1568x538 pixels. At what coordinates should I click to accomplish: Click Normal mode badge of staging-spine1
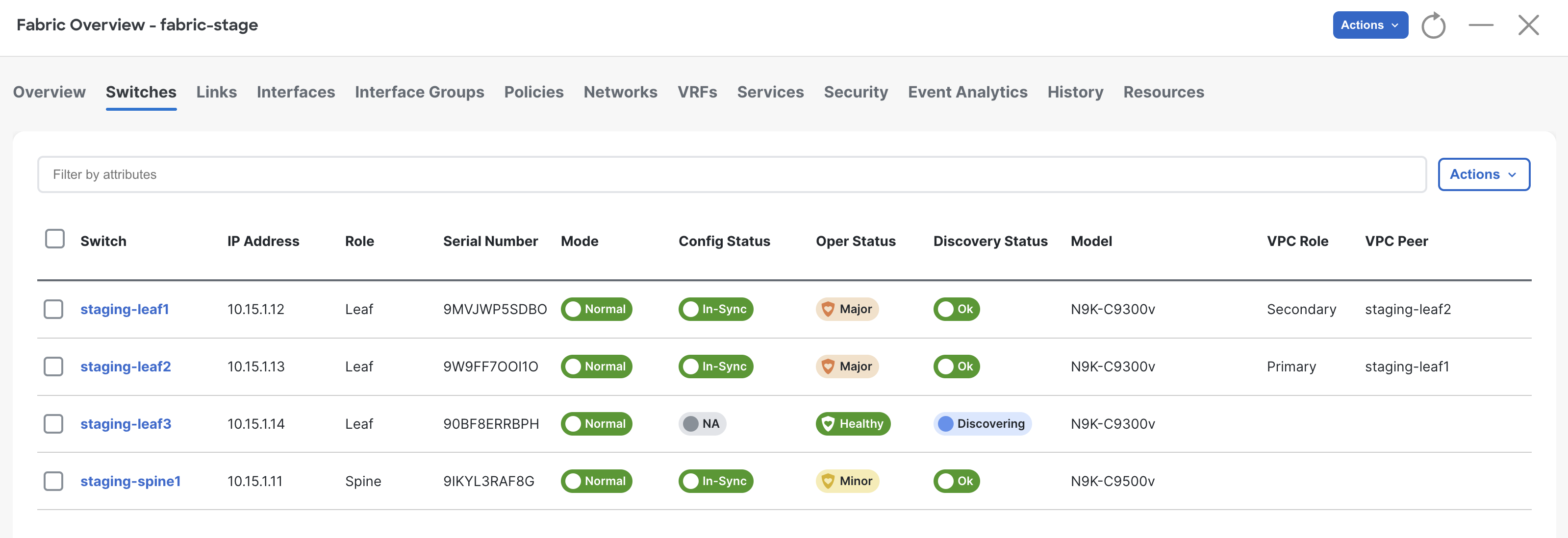(x=597, y=481)
